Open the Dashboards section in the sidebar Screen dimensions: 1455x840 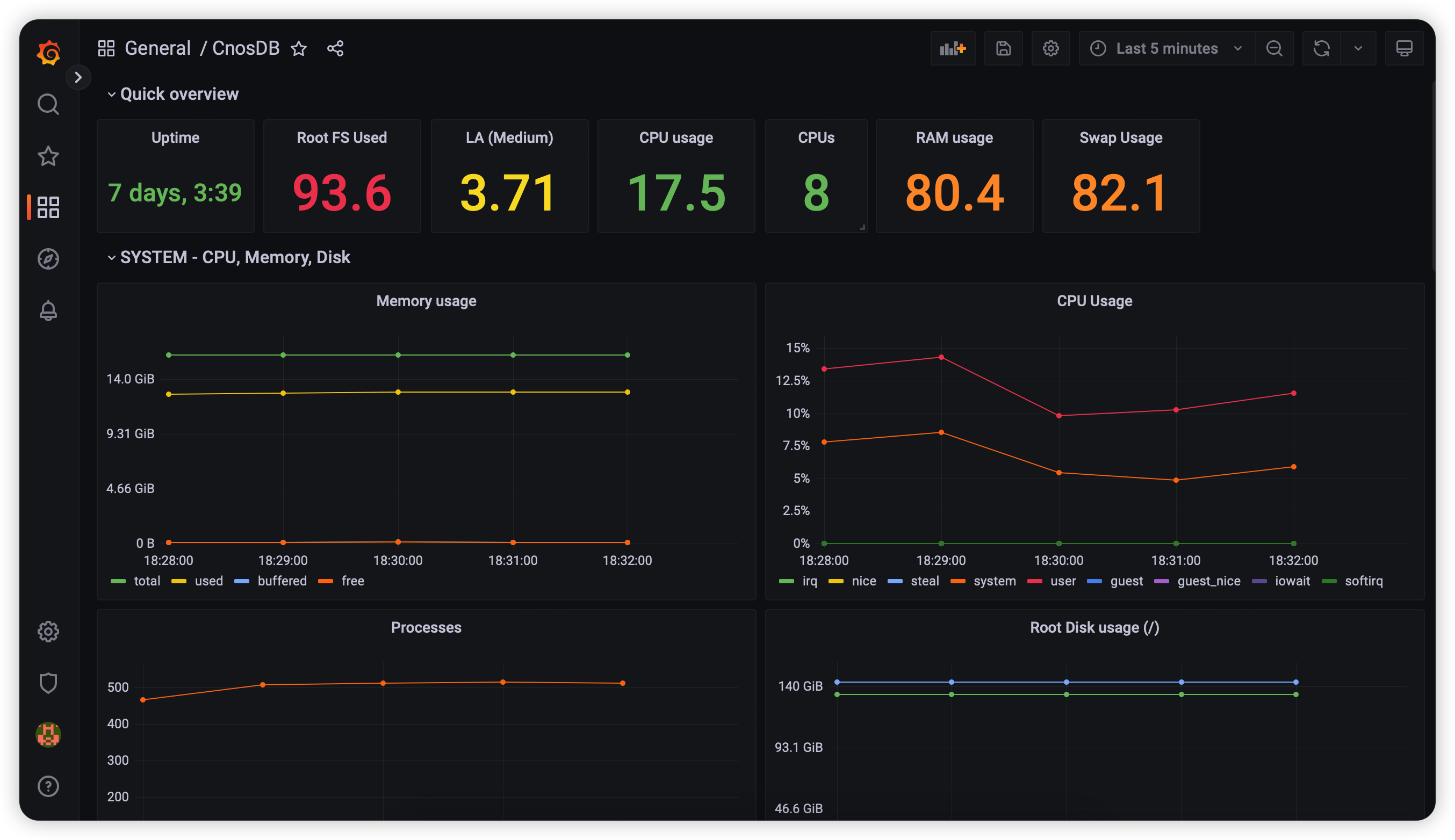48,208
